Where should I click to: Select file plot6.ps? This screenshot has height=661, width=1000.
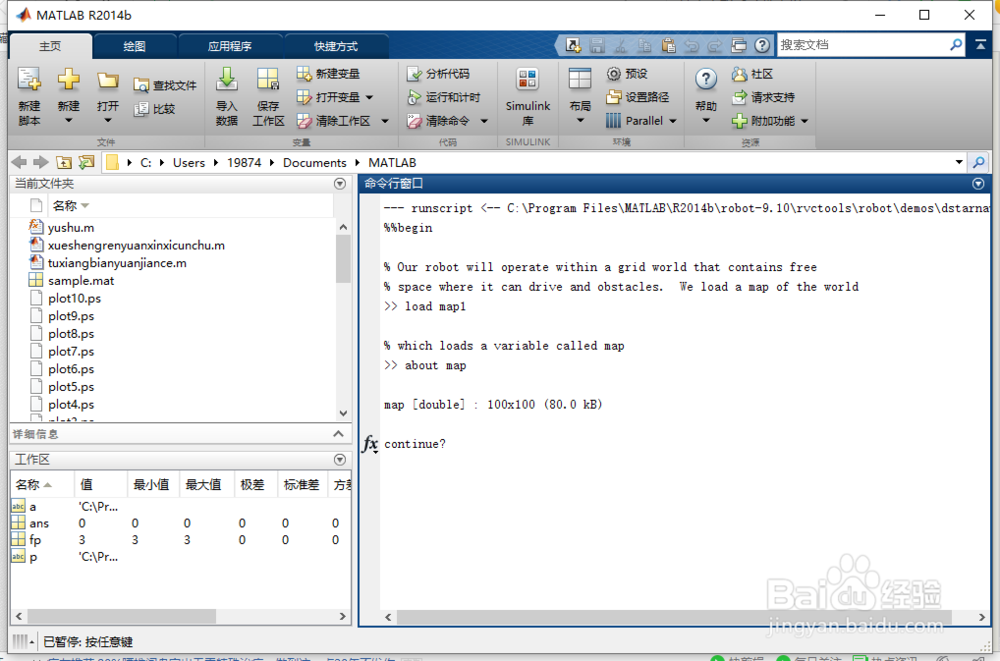tap(71, 369)
